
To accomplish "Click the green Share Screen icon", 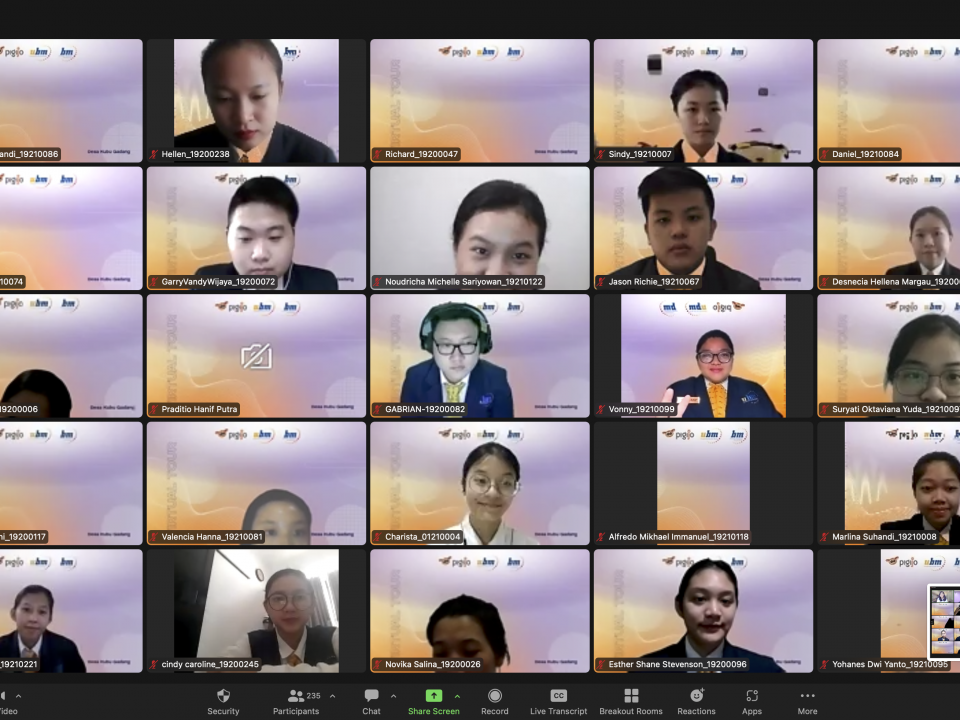I will [433, 696].
